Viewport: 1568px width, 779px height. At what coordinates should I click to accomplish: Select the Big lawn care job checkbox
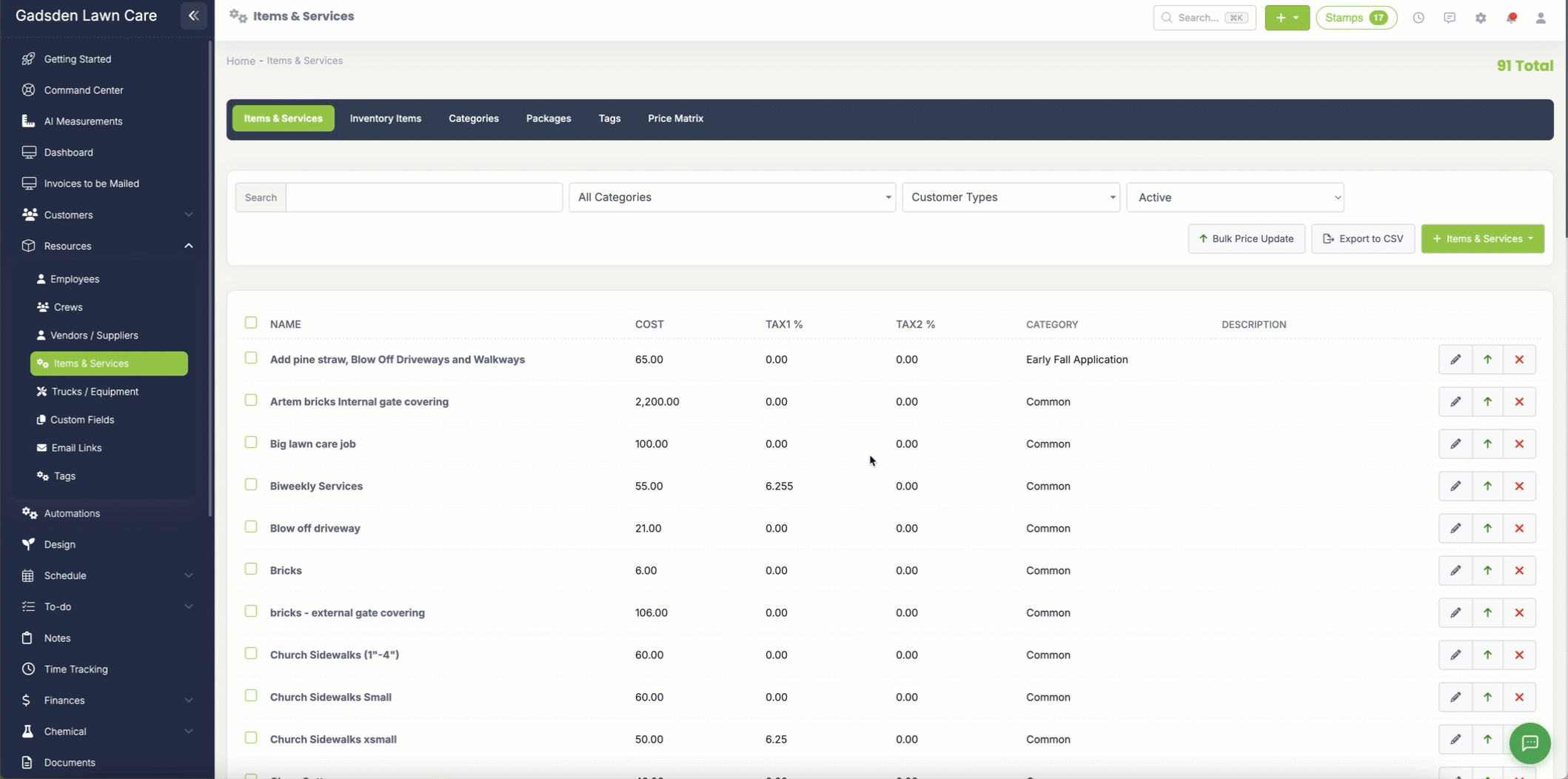click(251, 443)
